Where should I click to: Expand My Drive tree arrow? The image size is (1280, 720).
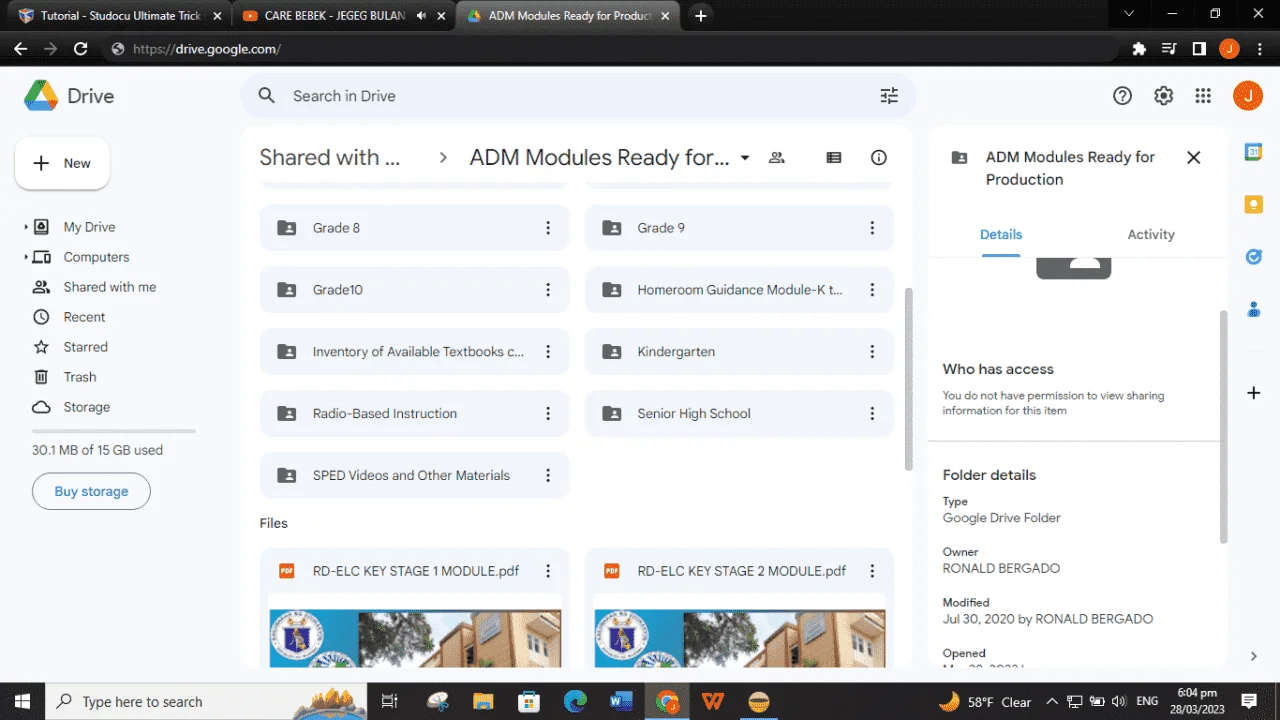pos(26,227)
